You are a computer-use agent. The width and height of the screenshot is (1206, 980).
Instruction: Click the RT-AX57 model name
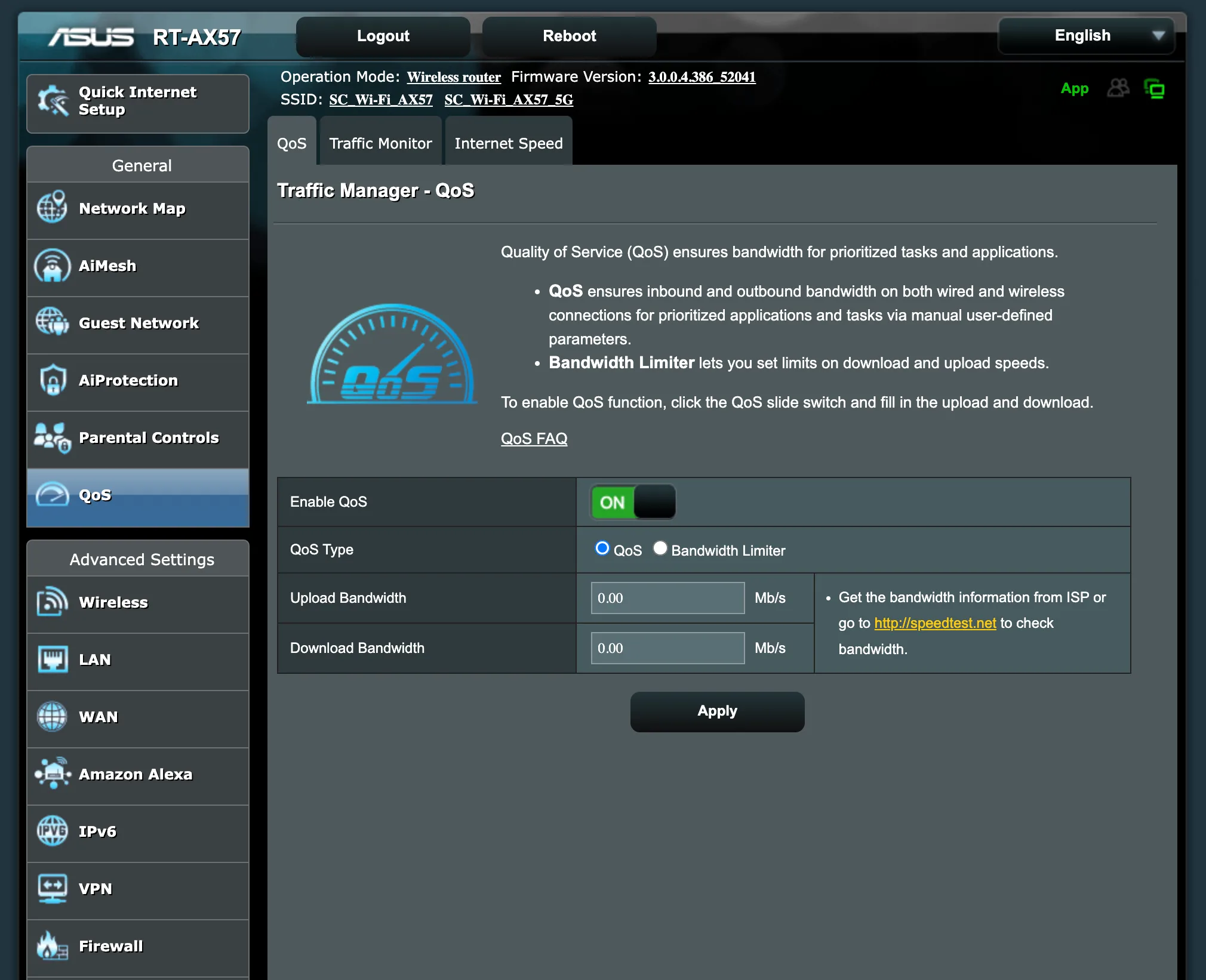click(196, 37)
